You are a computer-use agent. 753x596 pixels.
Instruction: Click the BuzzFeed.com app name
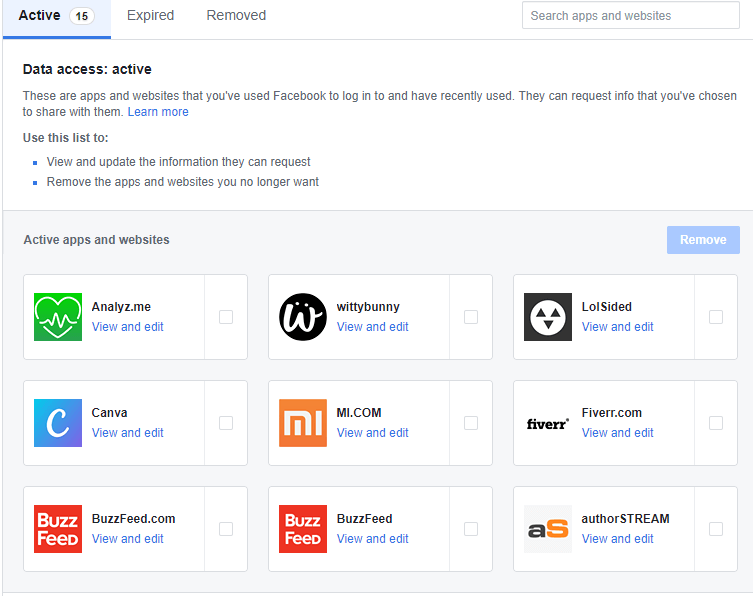click(x=134, y=519)
